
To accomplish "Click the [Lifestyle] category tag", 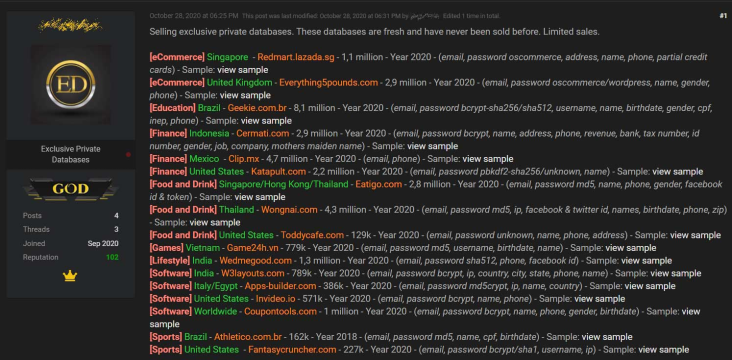I will 170,261.
